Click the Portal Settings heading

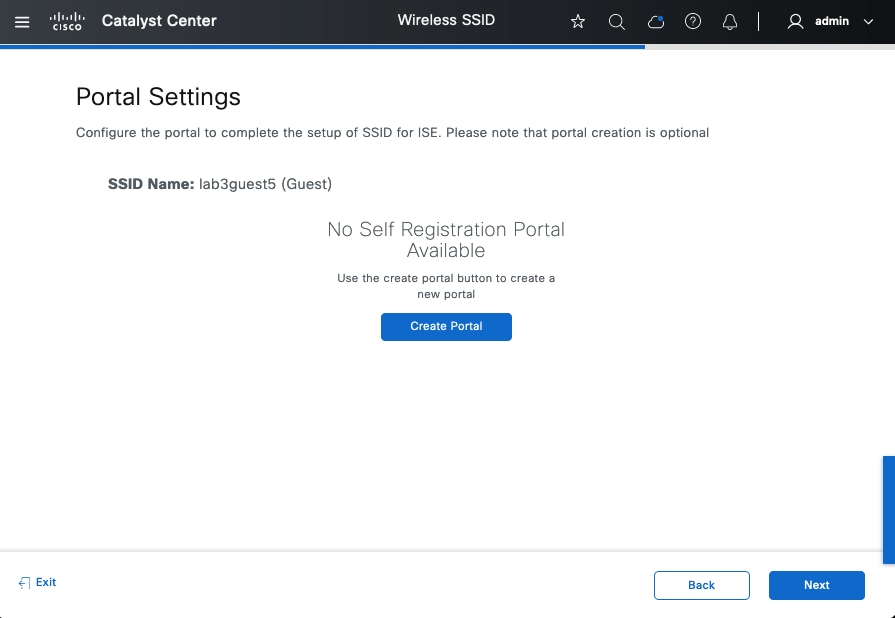click(158, 97)
